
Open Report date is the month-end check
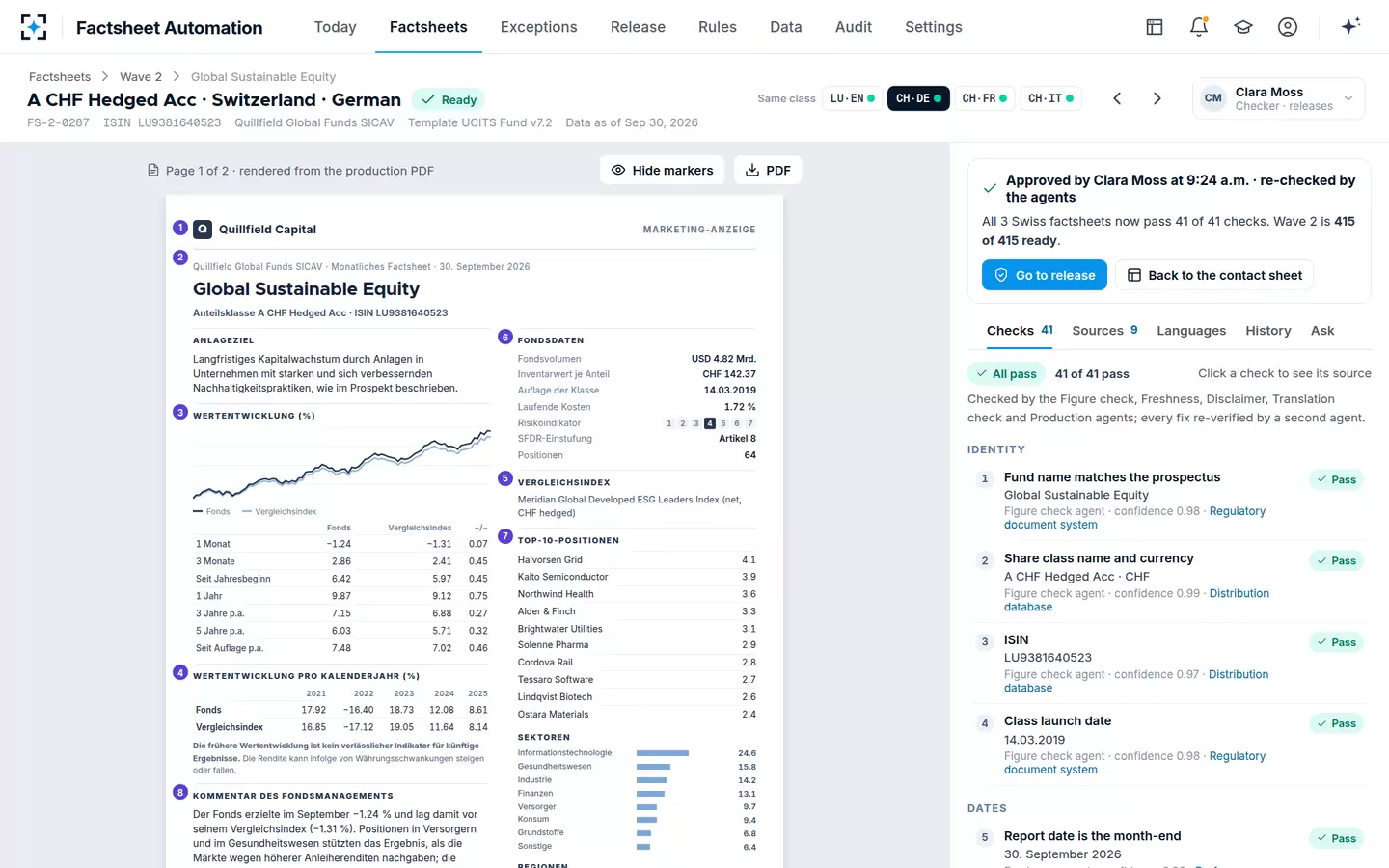(x=1169, y=846)
